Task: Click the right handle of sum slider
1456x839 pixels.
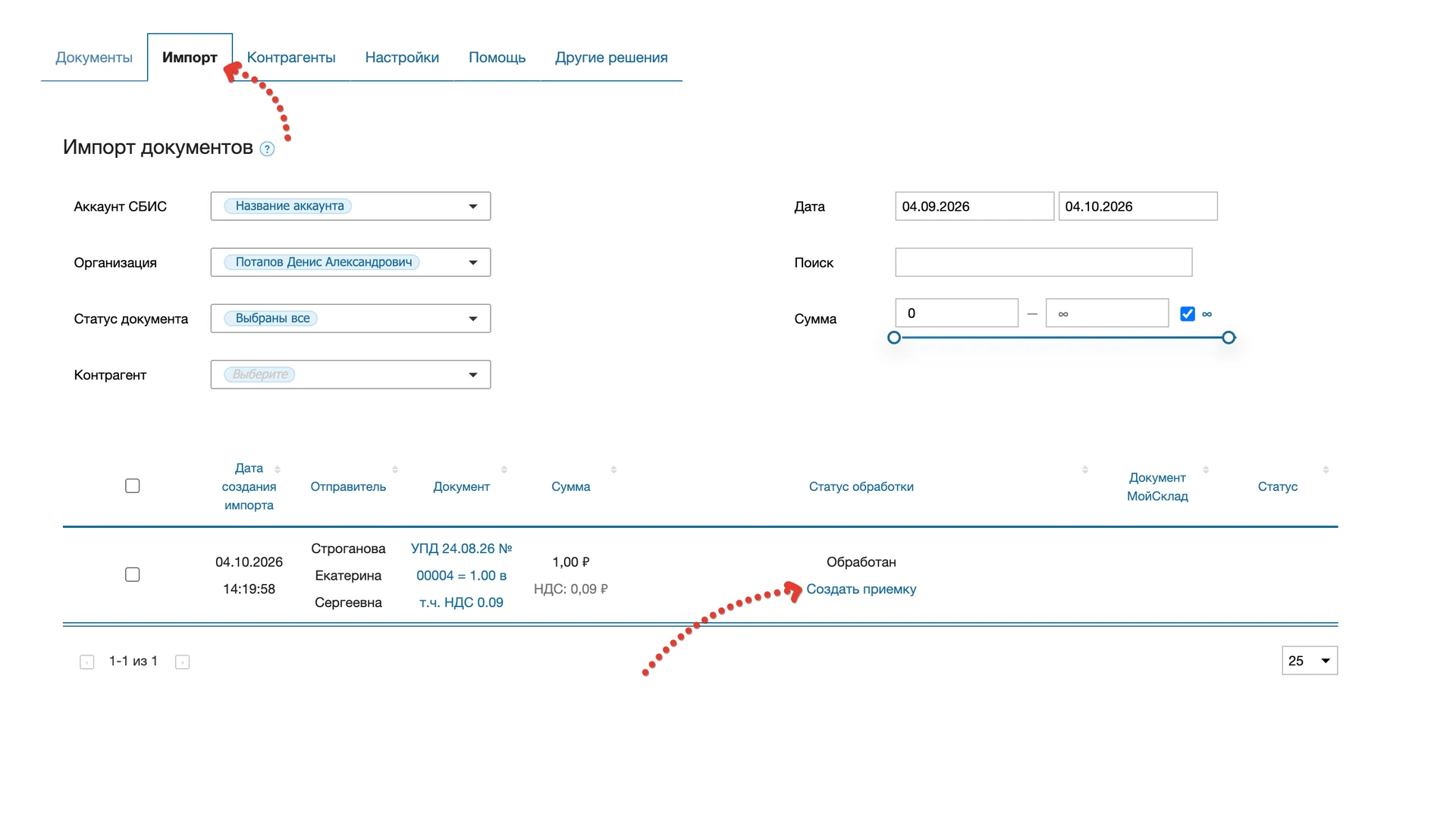Action: coord(1228,338)
